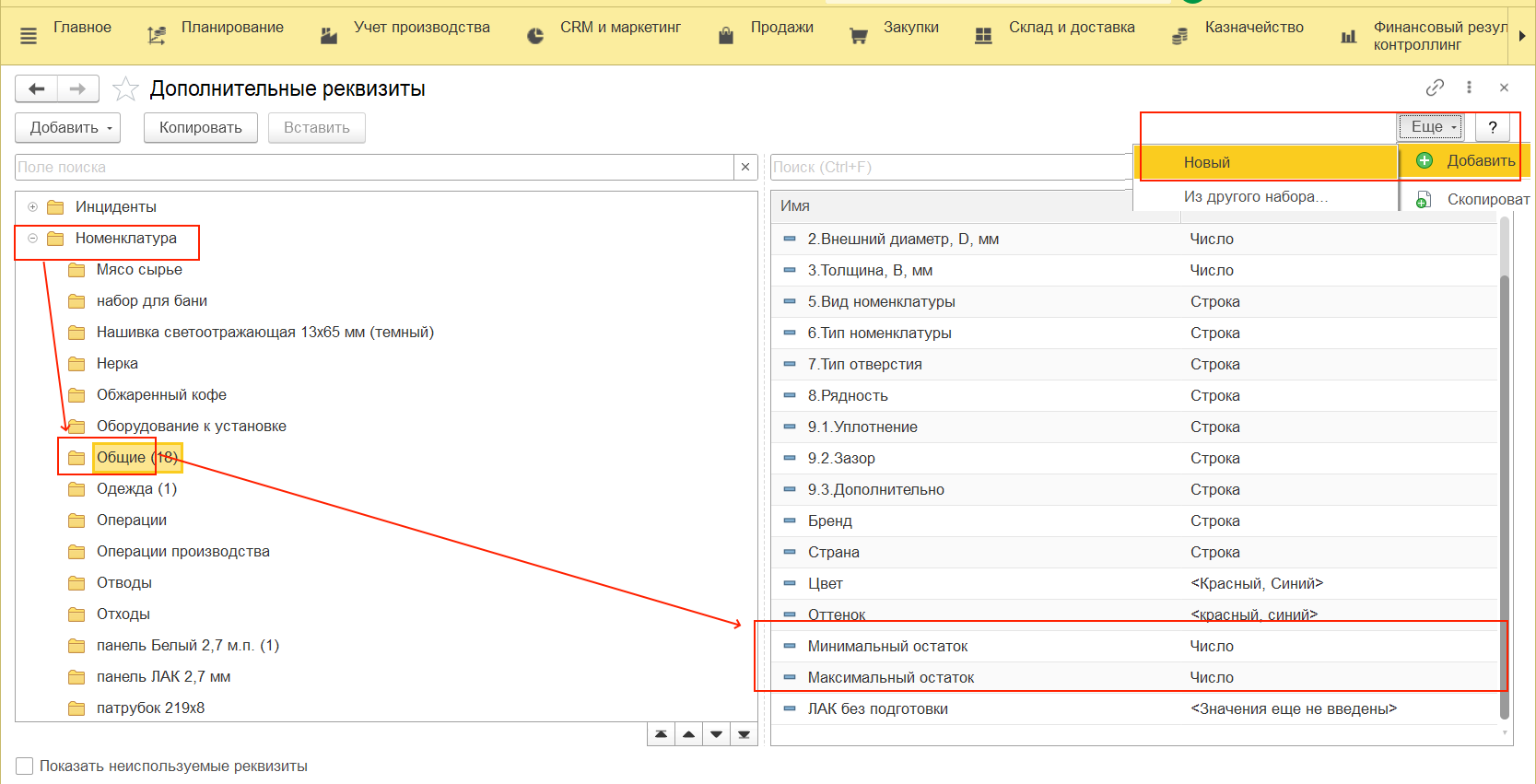The height and width of the screenshot is (784, 1536).
Task: Click the Копировать button
Action: coord(200,128)
